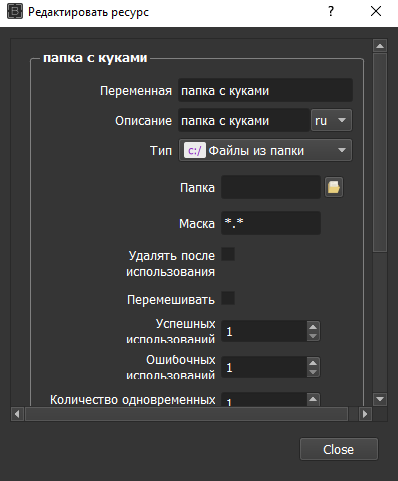Click the Тип label

[x=161, y=151]
